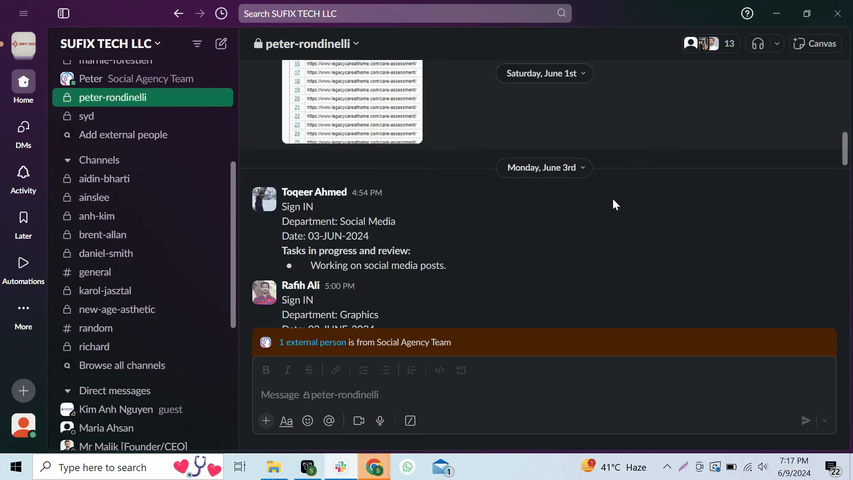The image size is (853, 480).
Task: Click the emoji smiley icon in composer
Action: coord(308,421)
